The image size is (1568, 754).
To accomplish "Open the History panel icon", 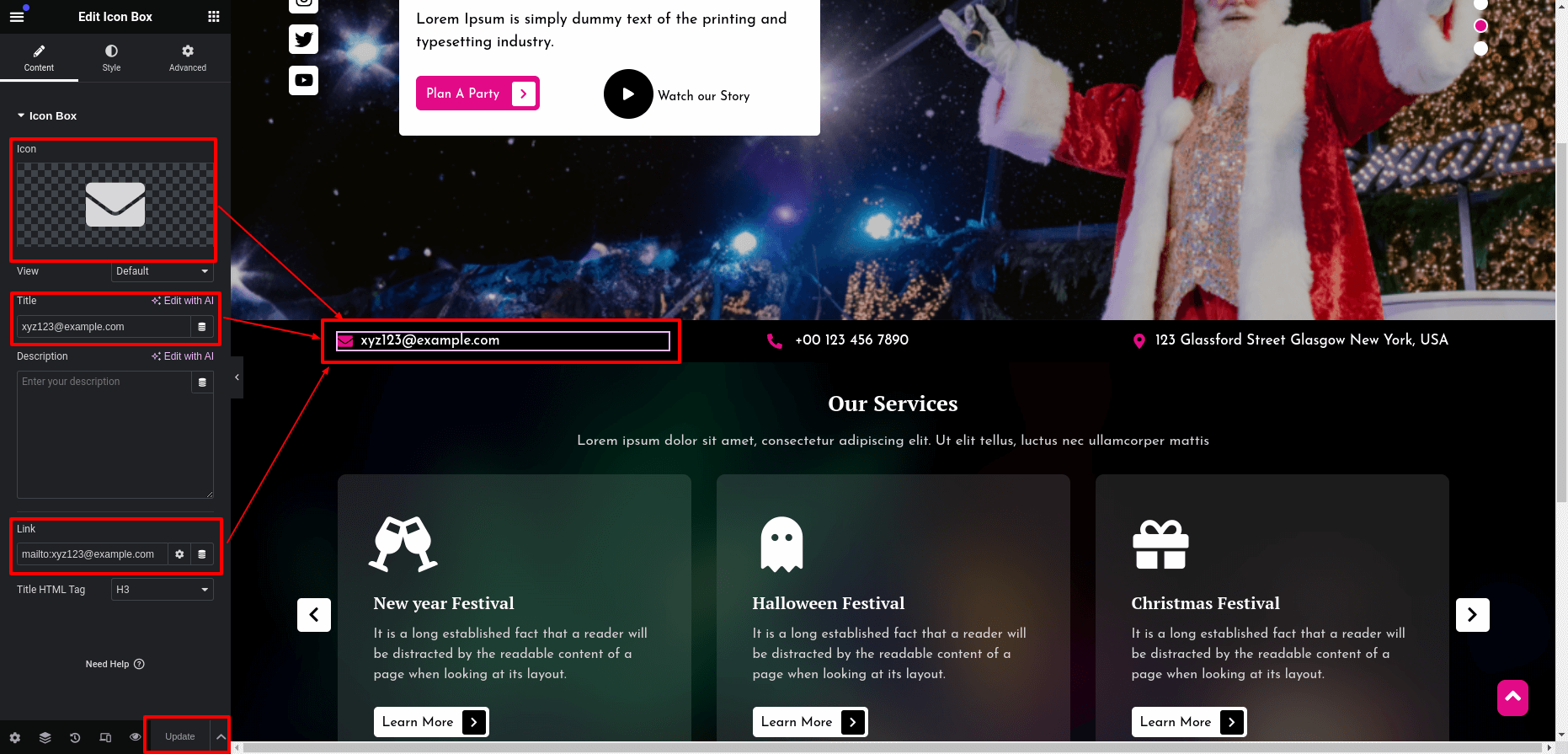I will click(75, 737).
